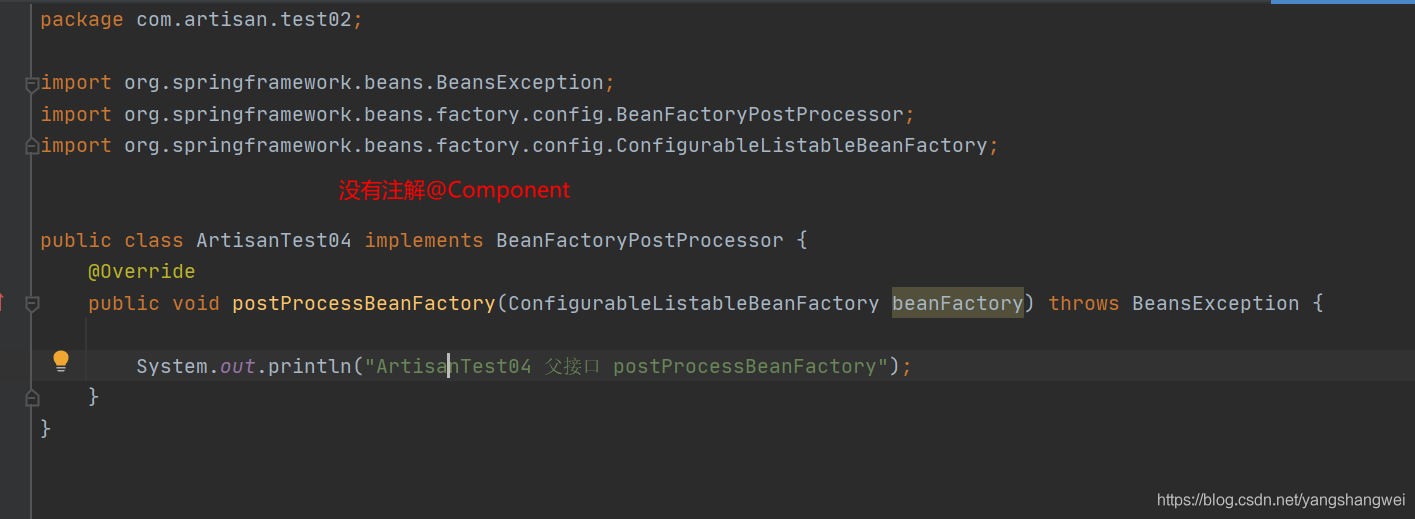Click the postProcessBeanFactory method name
Viewport: 1415px width, 519px height.
pyautogui.click(x=363, y=303)
